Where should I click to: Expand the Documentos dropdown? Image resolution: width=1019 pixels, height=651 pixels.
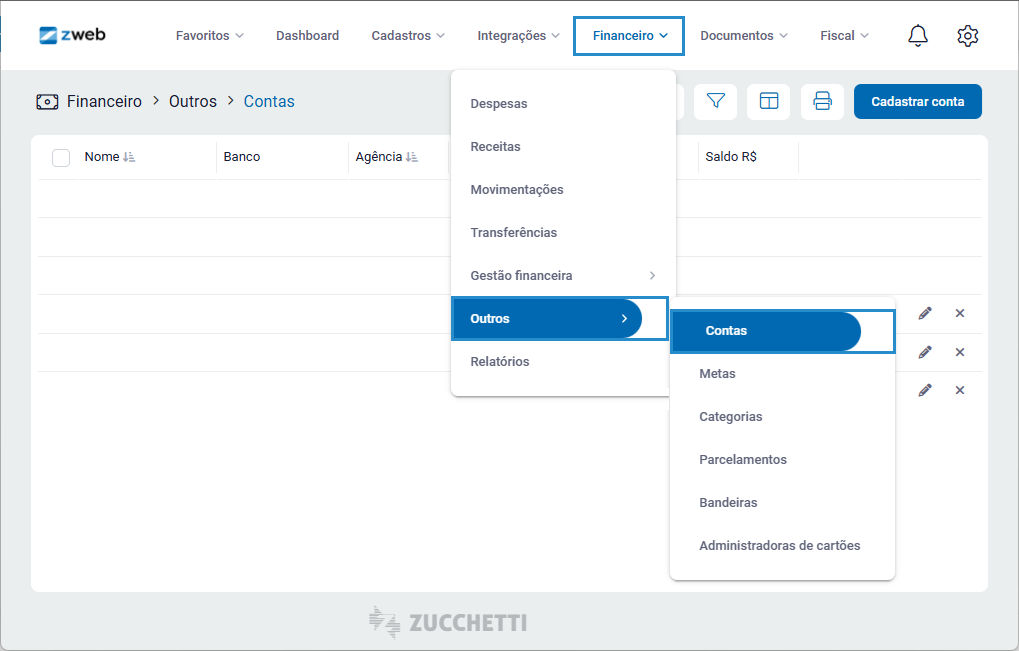point(743,36)
